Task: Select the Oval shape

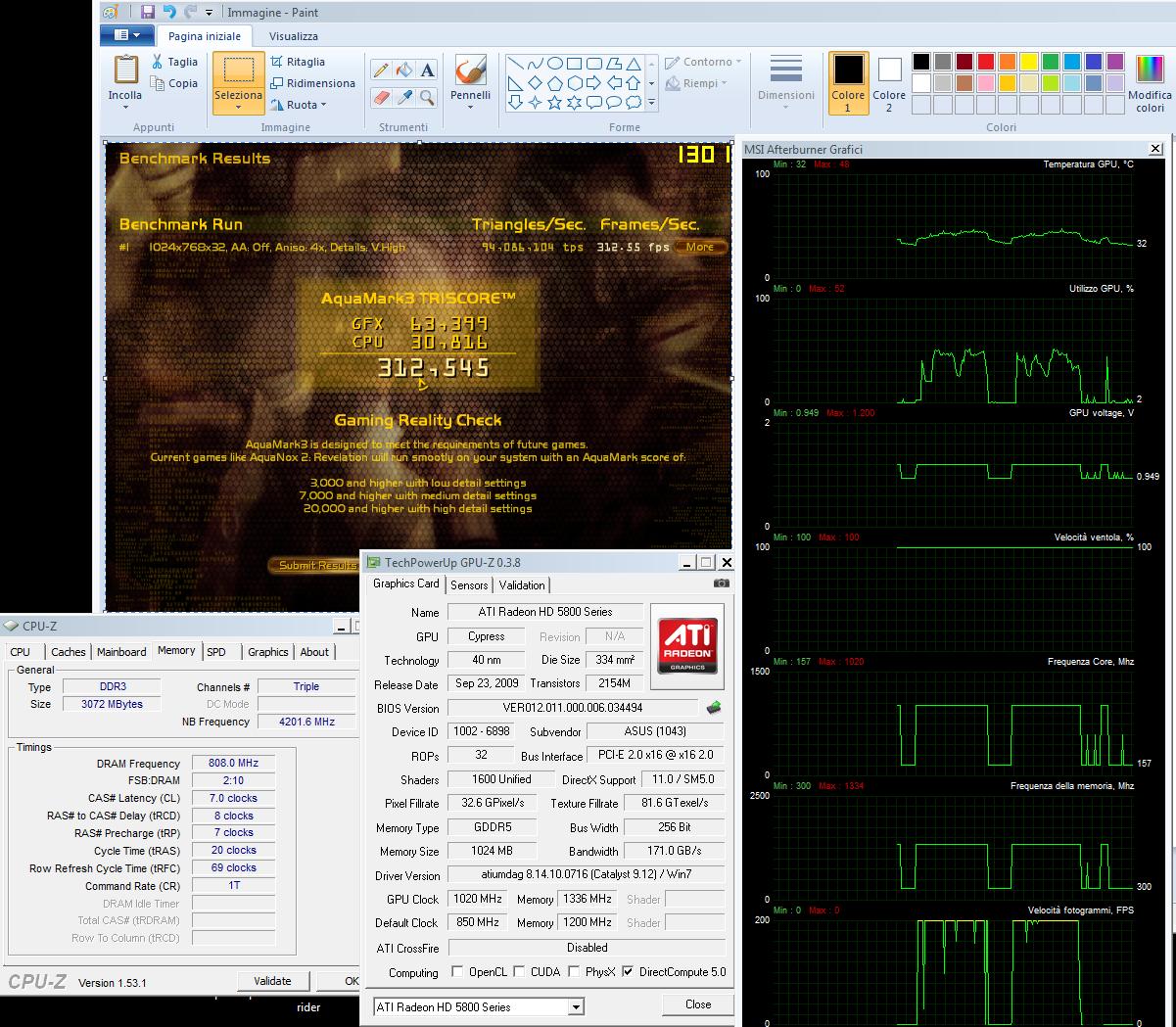Action: coord(555,64)
